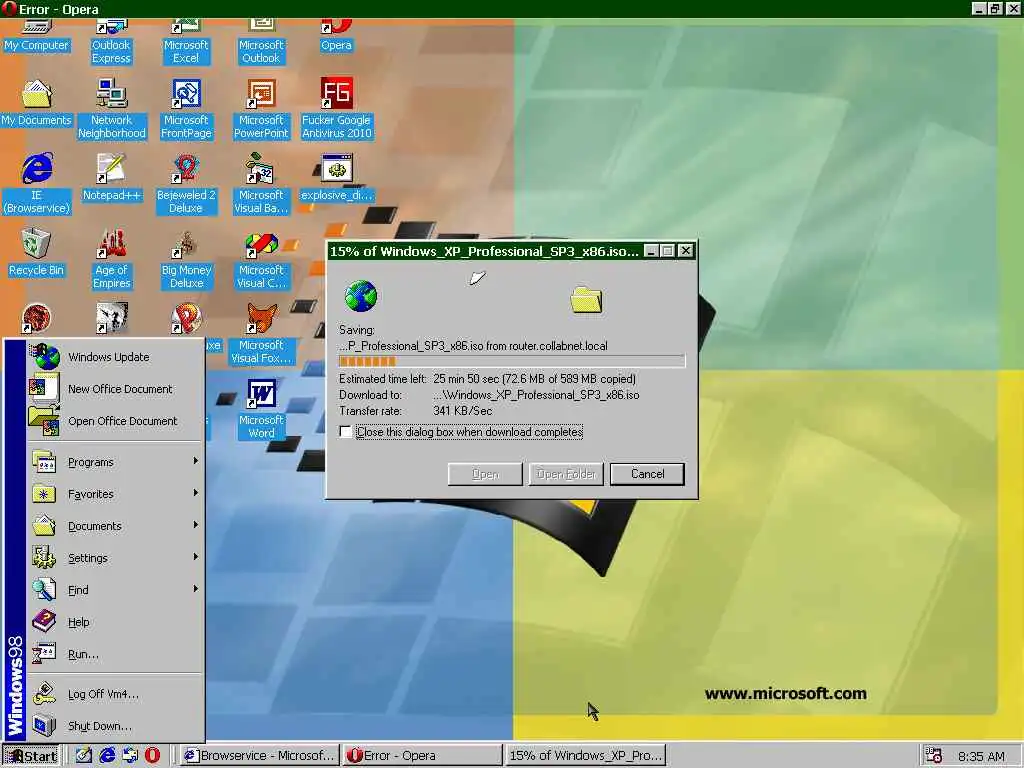This screenshot has width=1024, height=768.
Task: Select the Microsoft Visual Basic shortcut
Action: point(261,184)
